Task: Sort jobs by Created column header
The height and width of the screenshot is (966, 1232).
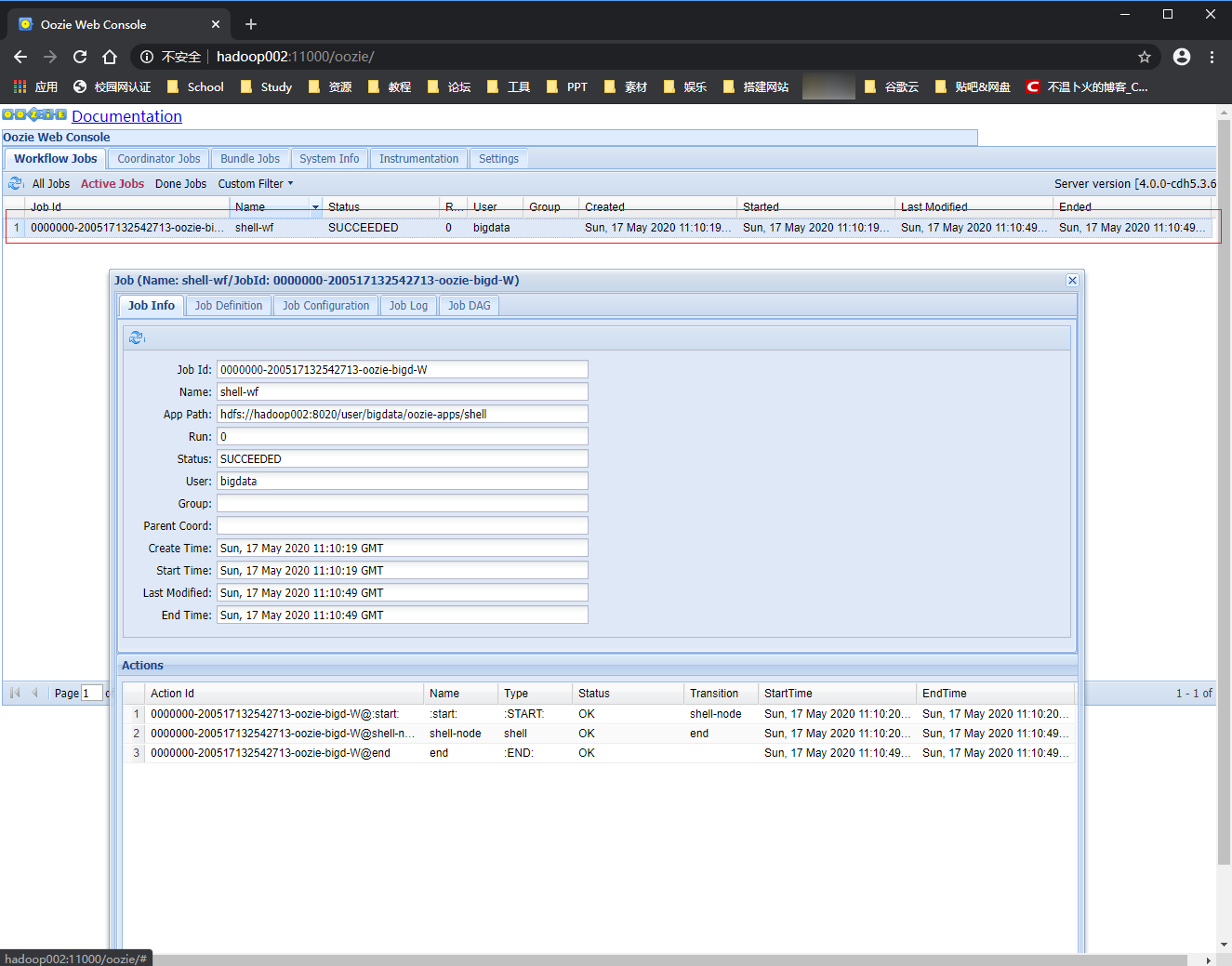Action: 657,206
